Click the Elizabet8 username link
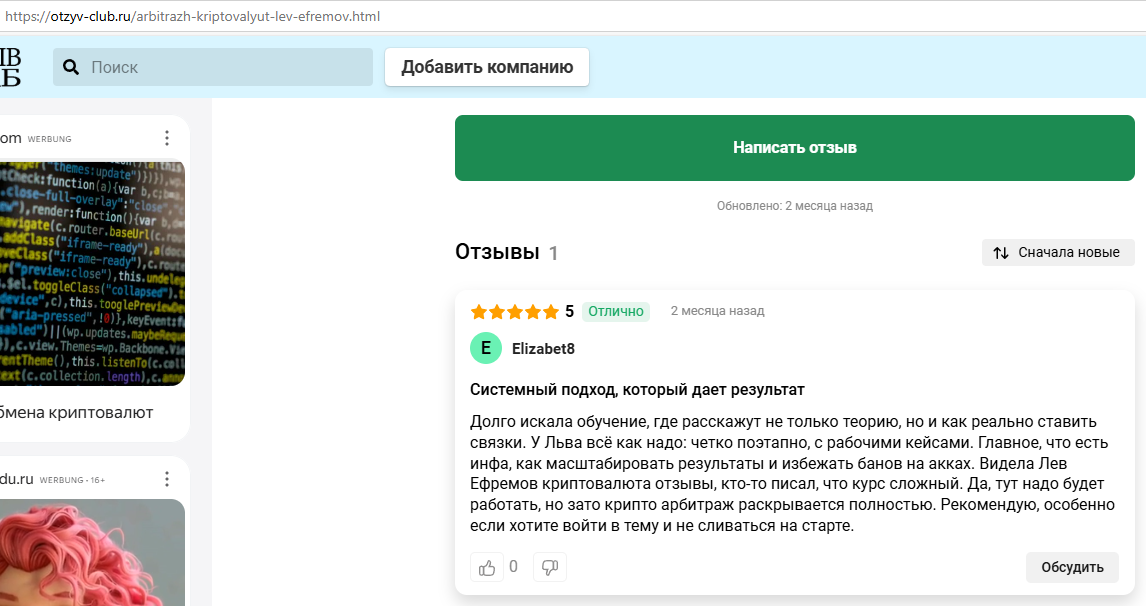Image resolution: width=1146 pixels, height=606 pixels. (x=543, y=349)
